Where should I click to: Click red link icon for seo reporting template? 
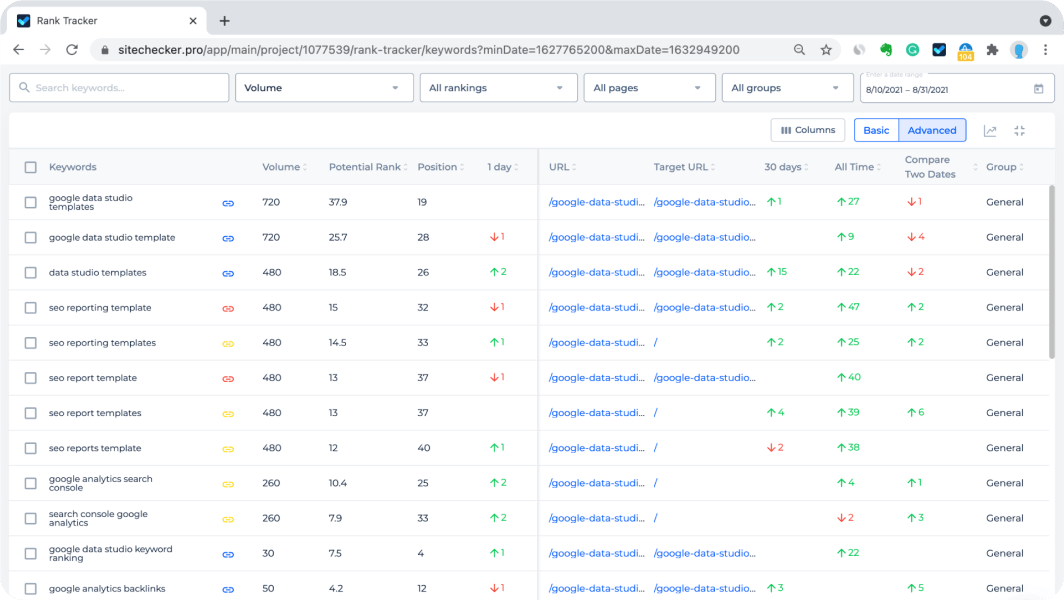[228, 308]
